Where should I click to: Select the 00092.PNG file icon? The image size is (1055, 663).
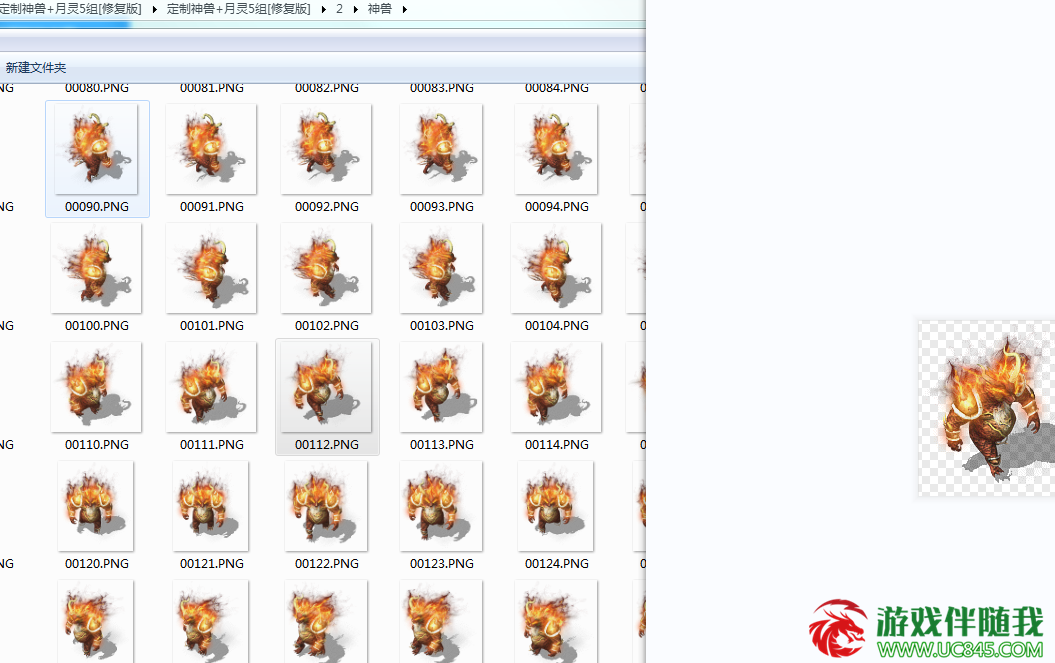pos(326,149)
